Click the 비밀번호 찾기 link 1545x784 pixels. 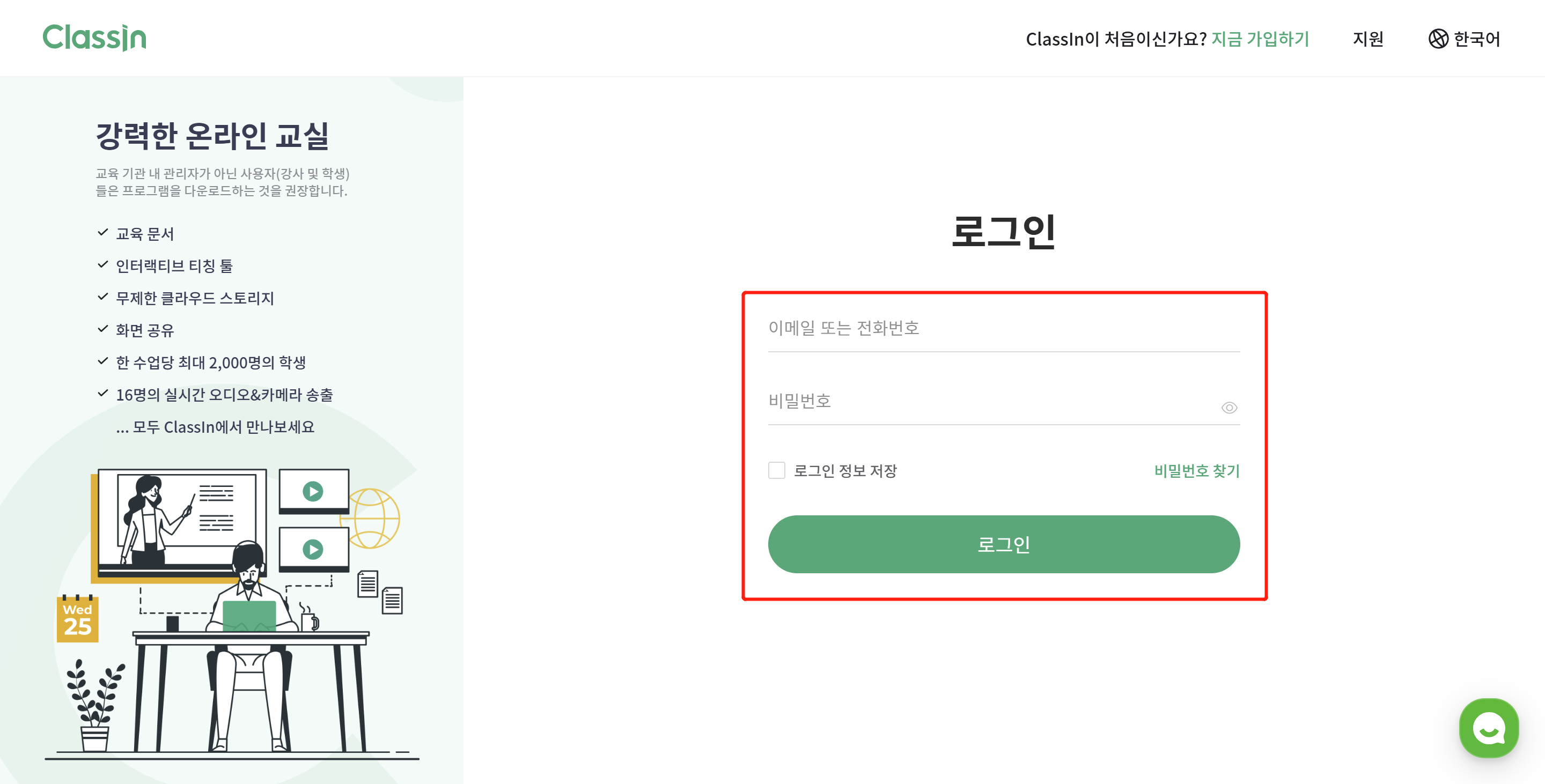tap(1196, 470)
